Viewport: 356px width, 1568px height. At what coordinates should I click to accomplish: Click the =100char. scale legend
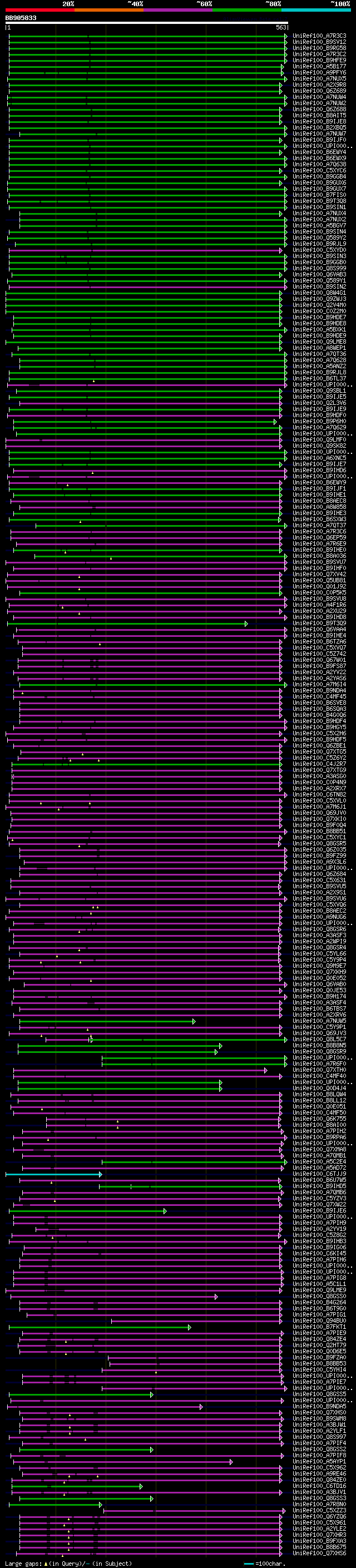click(x=264, y=1563)
